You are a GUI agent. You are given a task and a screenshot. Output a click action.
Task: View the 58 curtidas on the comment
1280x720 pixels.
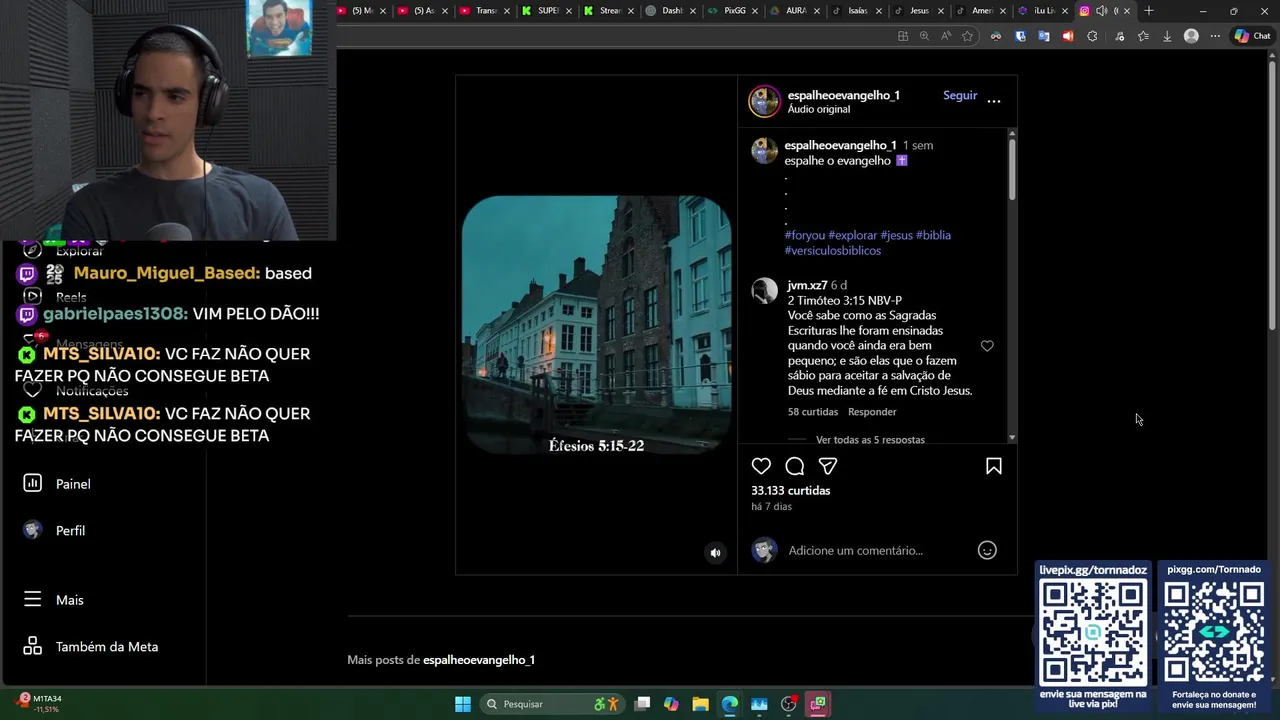click(x=813, y=412)
